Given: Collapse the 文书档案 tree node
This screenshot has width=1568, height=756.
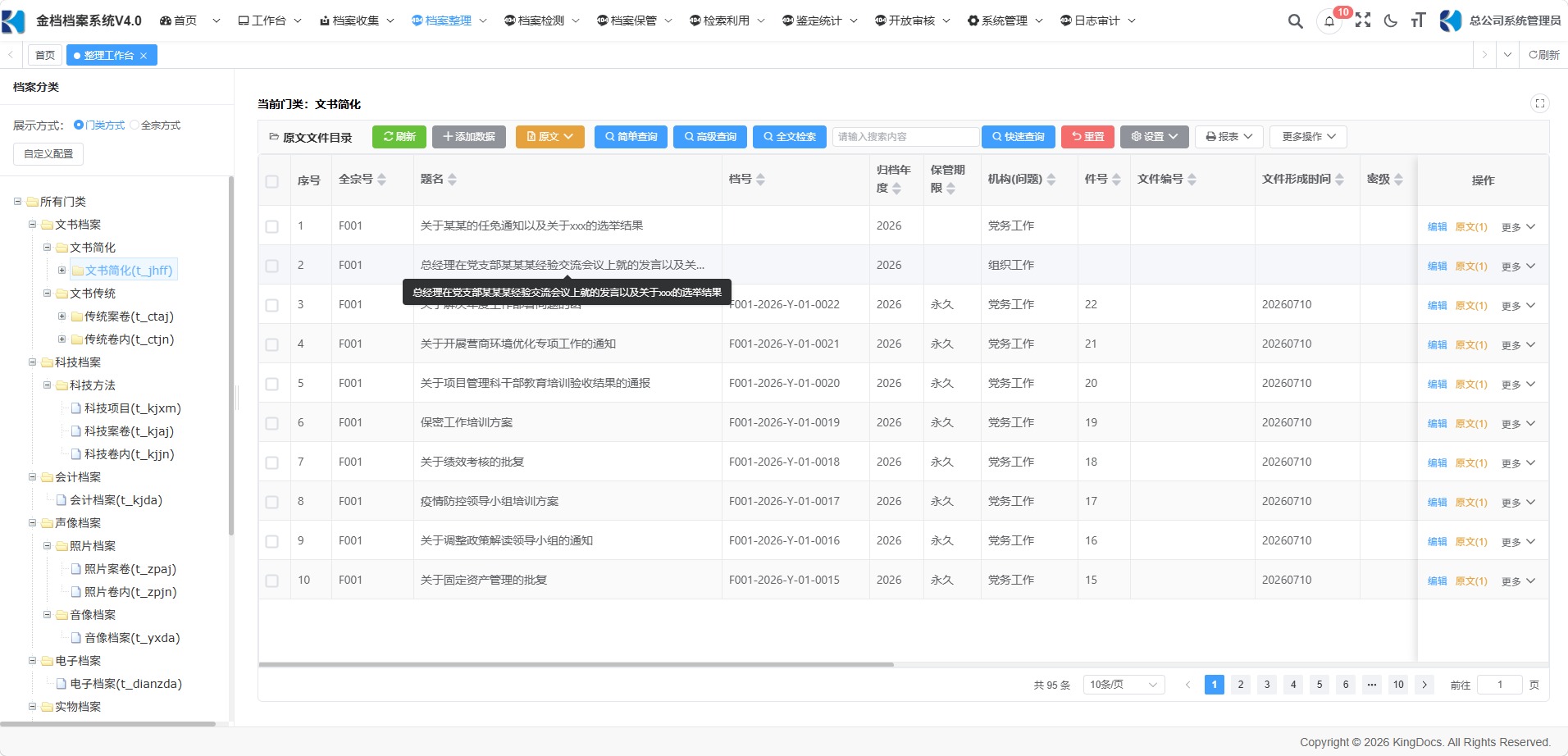Looking at the screenshot, I should click(33, 225).
